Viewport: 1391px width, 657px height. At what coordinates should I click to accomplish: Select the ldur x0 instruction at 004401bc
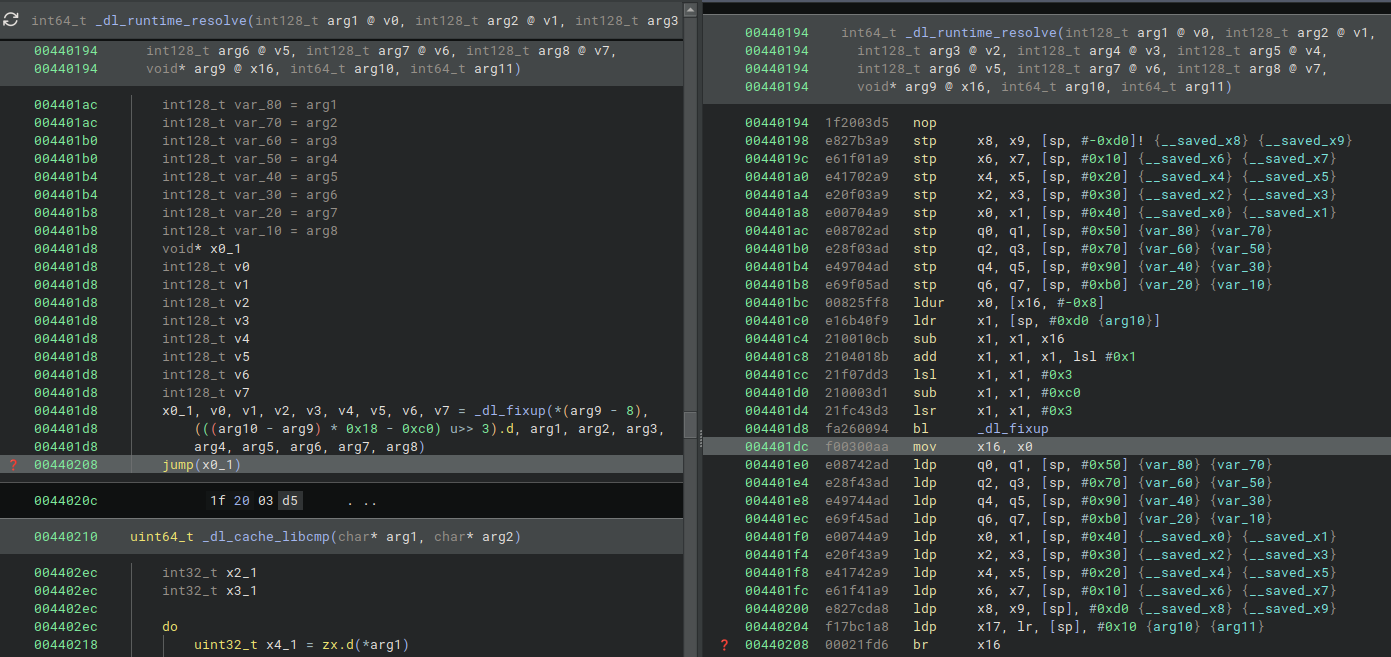point(928,302)
